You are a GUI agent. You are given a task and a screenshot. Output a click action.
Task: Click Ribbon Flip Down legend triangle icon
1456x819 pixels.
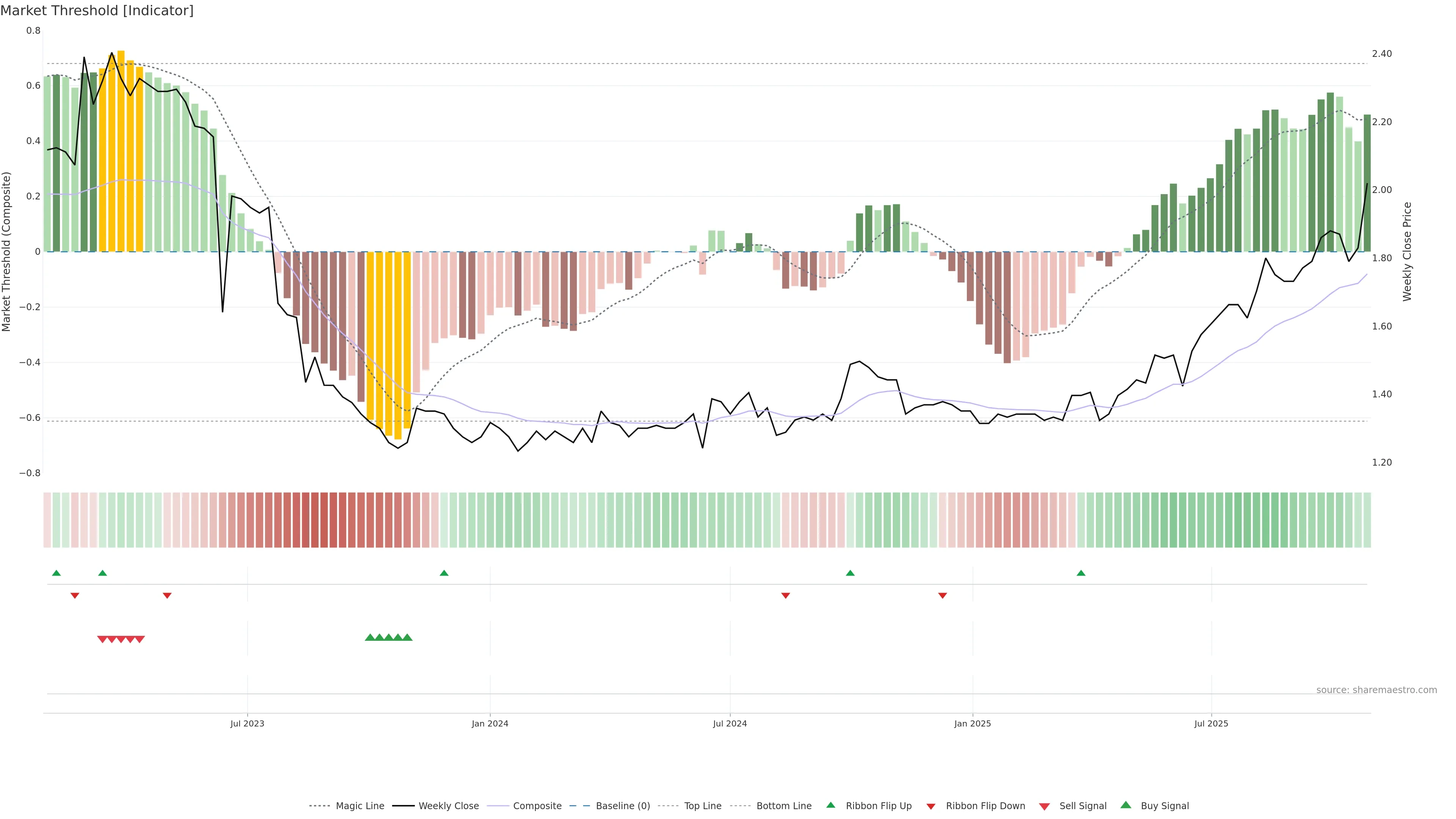tap(931, 806)
